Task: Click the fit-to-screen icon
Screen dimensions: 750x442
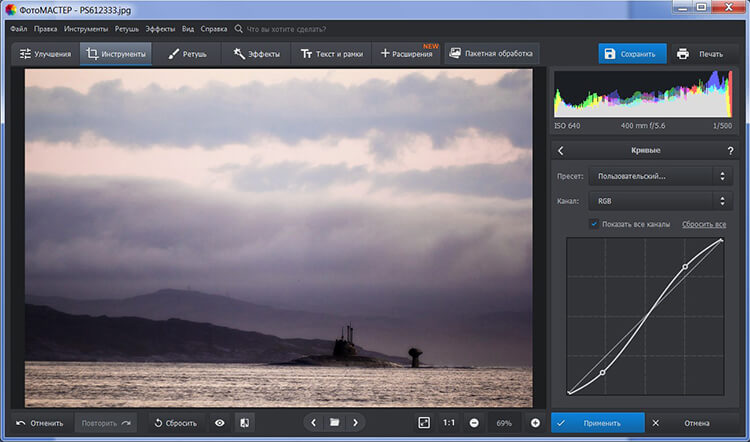Action: 424,423
